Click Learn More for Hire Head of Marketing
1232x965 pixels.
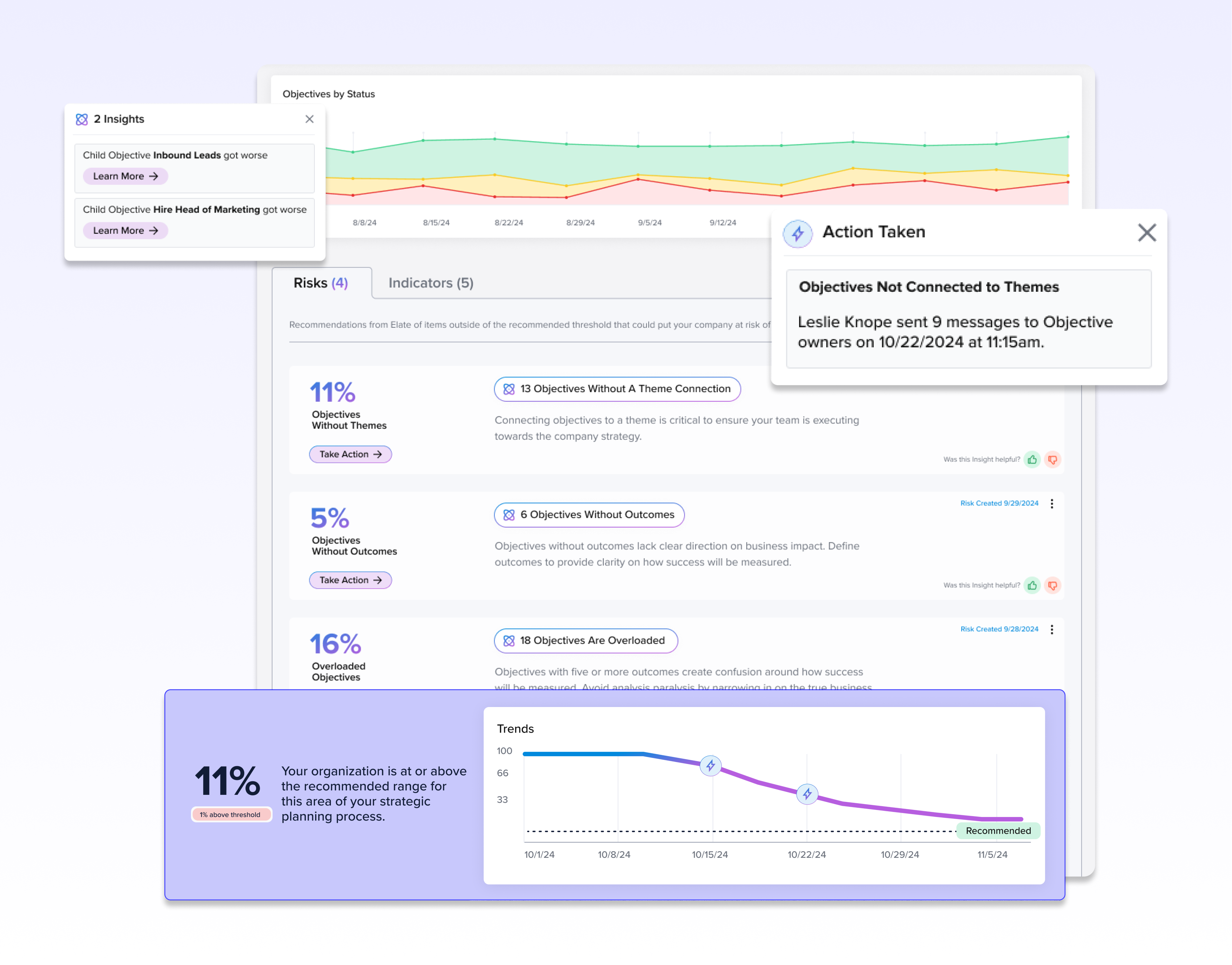[x=125, y=231]
